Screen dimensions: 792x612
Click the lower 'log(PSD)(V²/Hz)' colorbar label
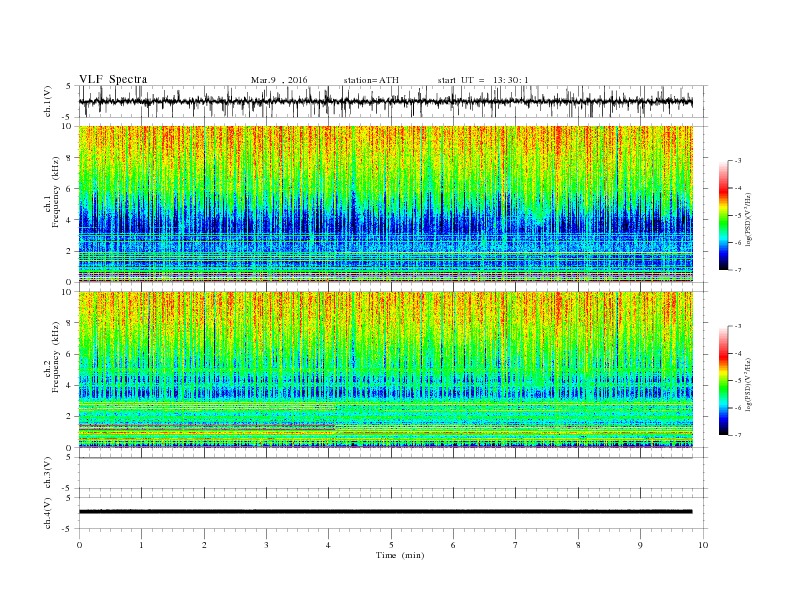tap(748, 385)
